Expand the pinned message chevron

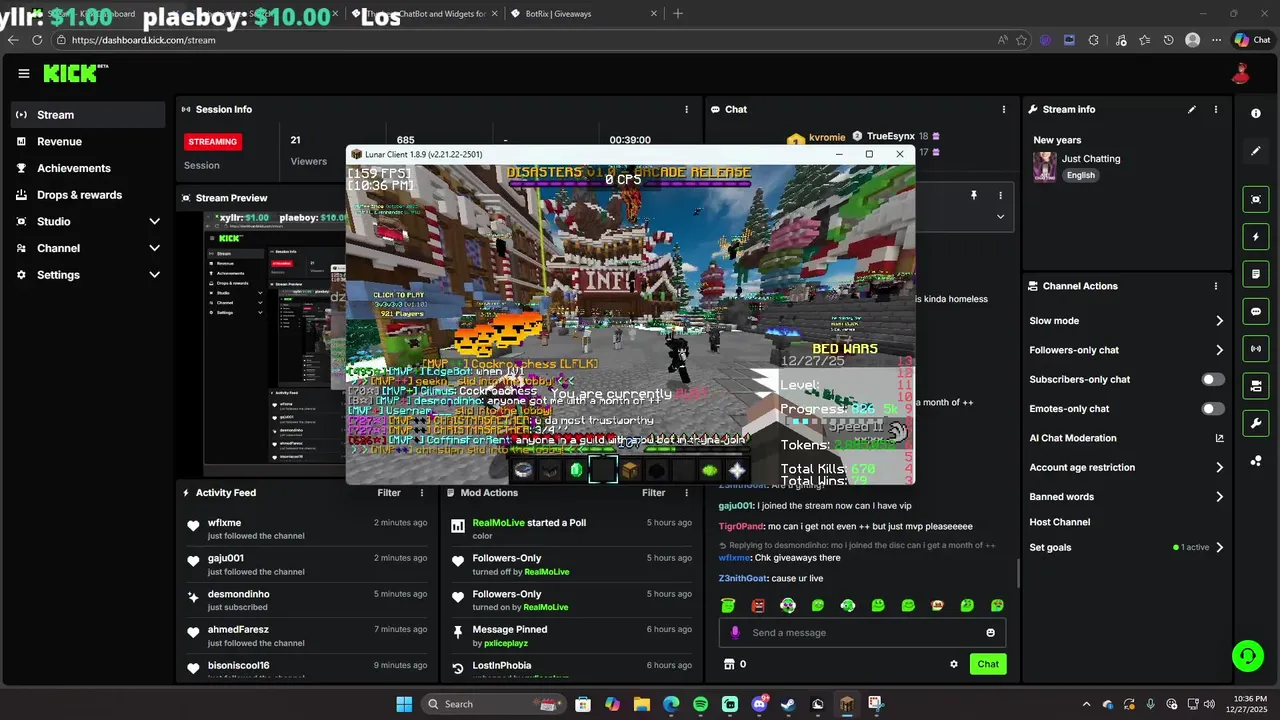pyautogui.click(x=1000, y=216)
